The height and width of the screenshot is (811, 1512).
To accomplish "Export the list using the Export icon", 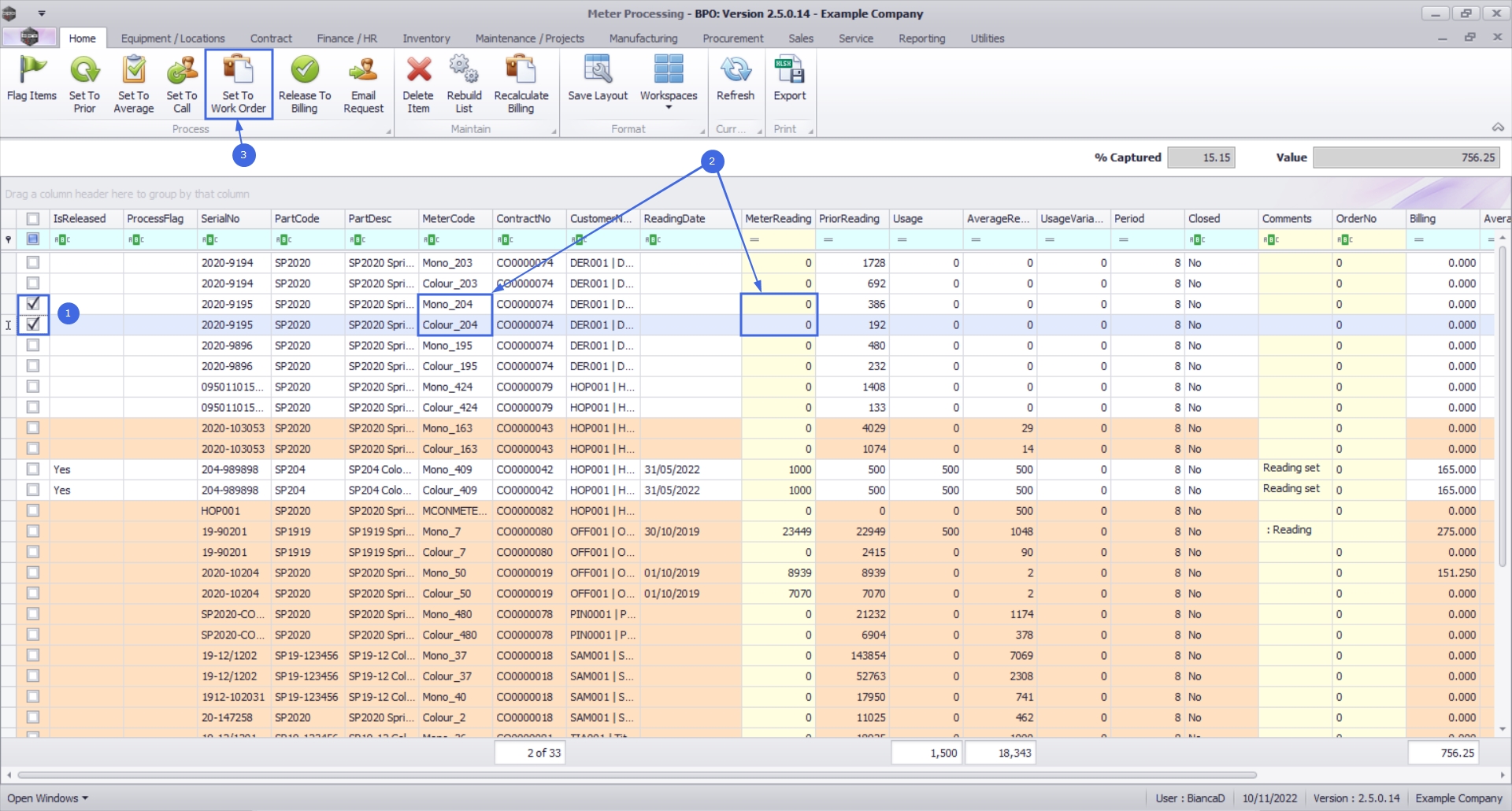I will [789, 71].
